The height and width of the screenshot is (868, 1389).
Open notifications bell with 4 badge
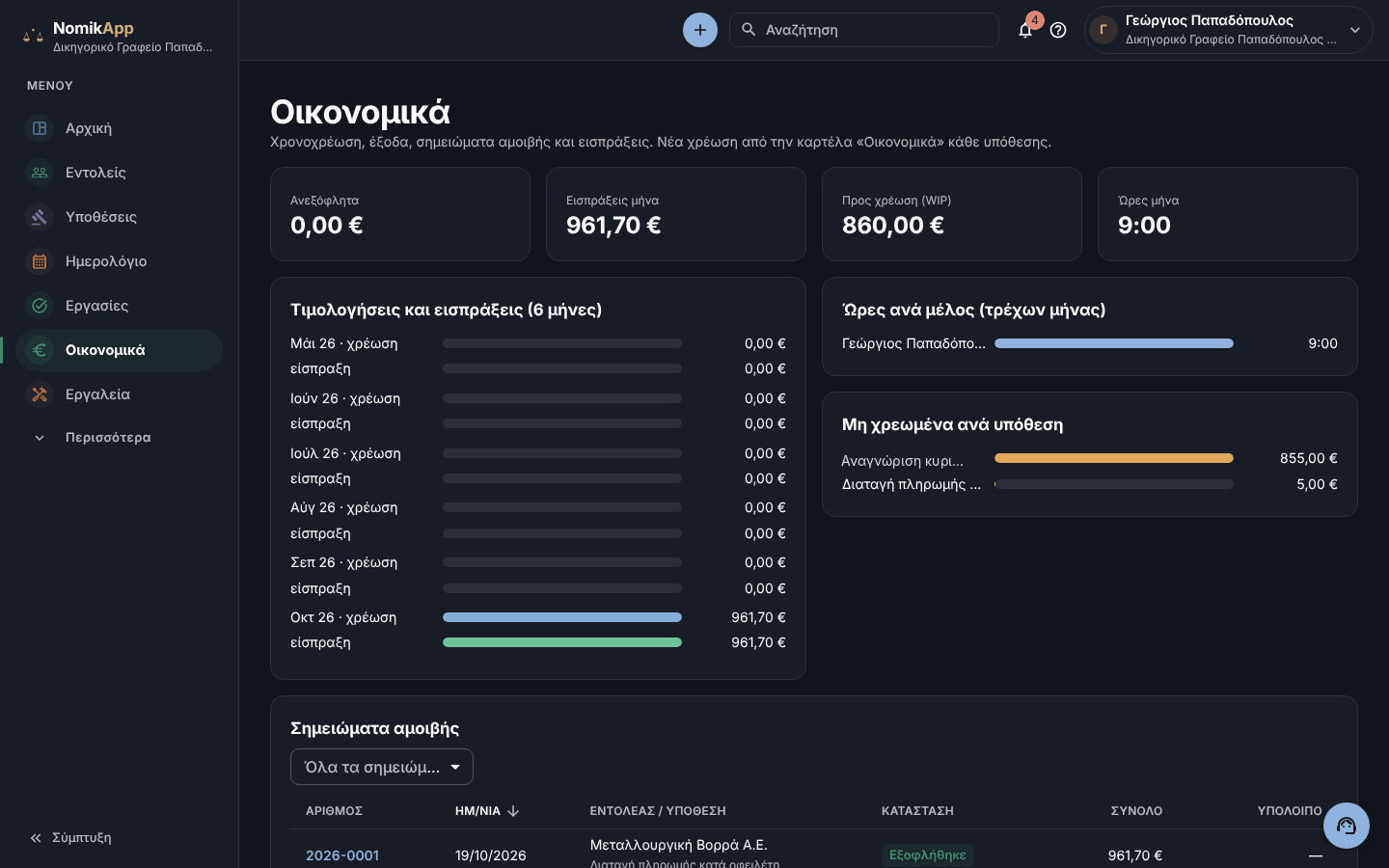(x=1026, y=29)
